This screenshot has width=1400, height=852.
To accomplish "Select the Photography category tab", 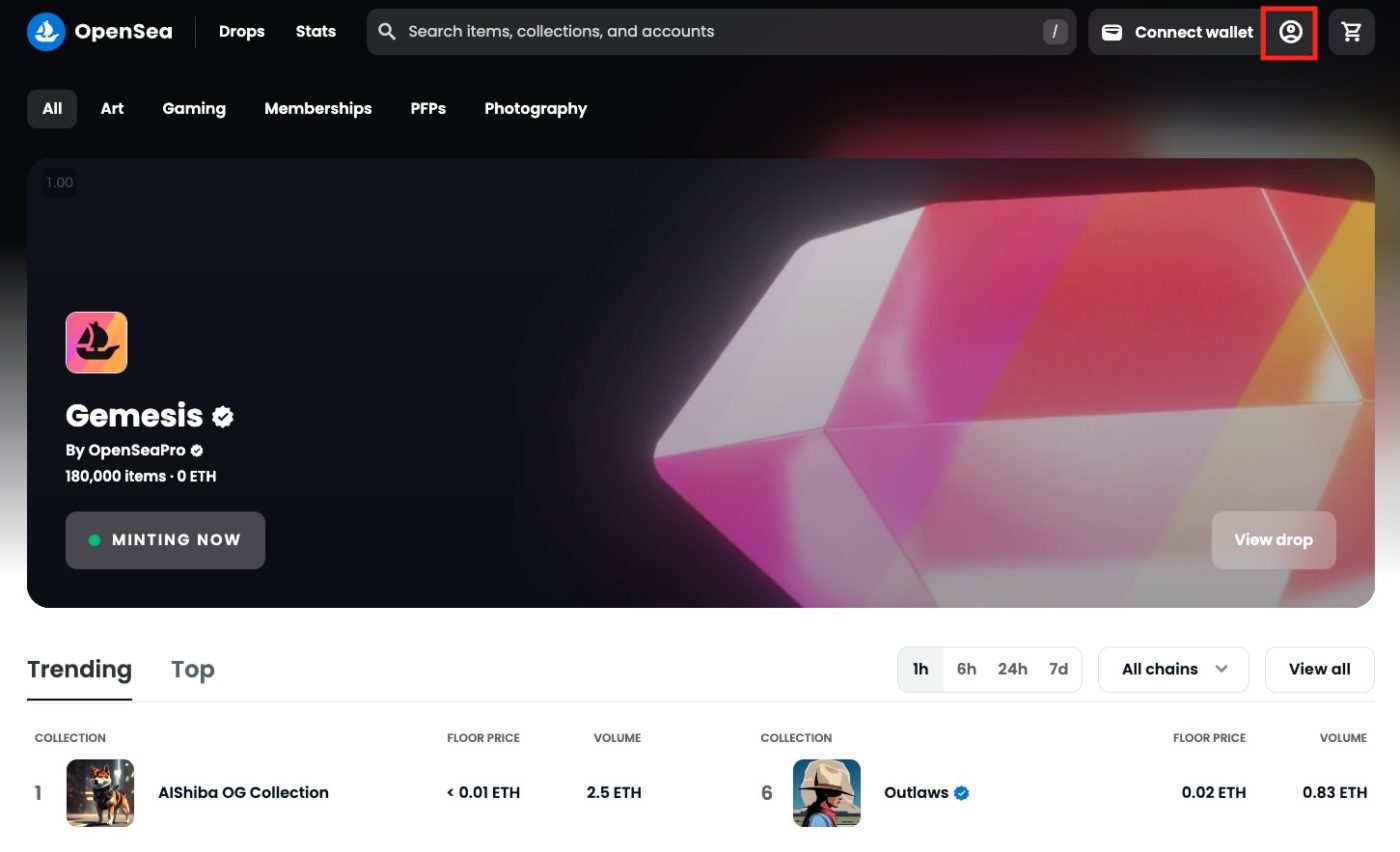I will tap(536, 109).
